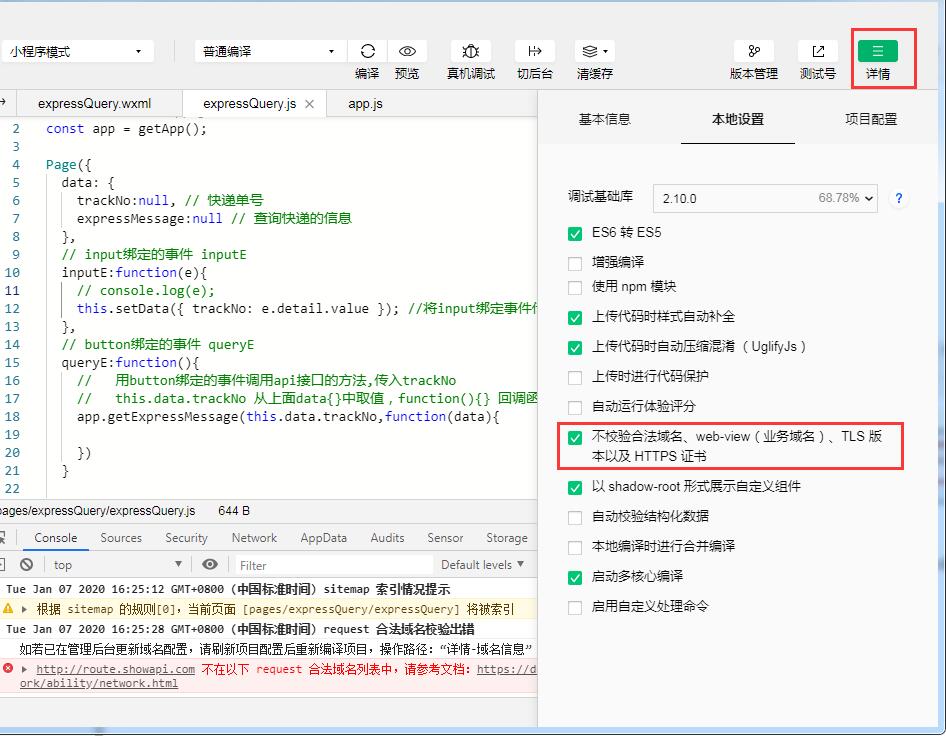Open the http://route.showapi.com link

(x=115, y=669)
